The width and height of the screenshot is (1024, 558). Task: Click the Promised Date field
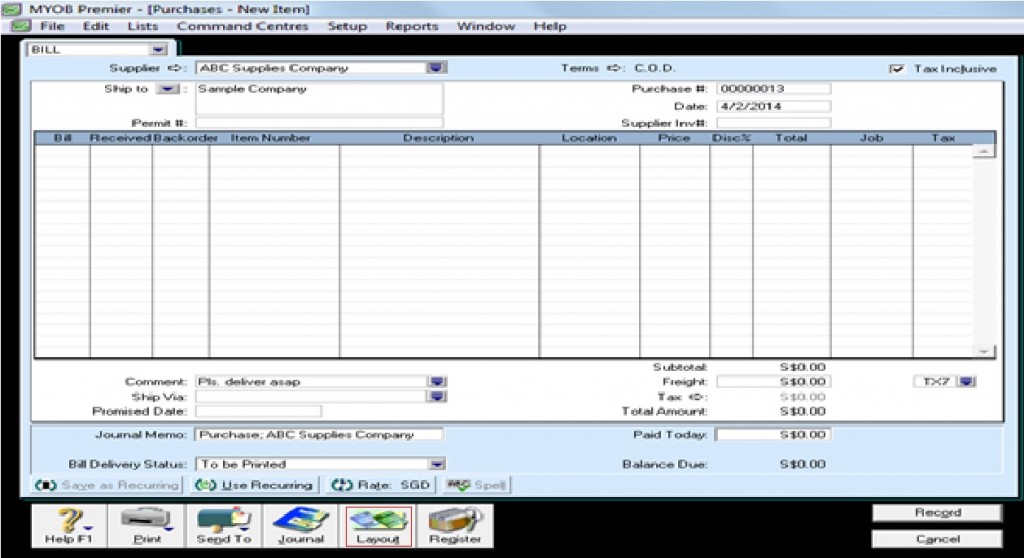tap(258, 411)
